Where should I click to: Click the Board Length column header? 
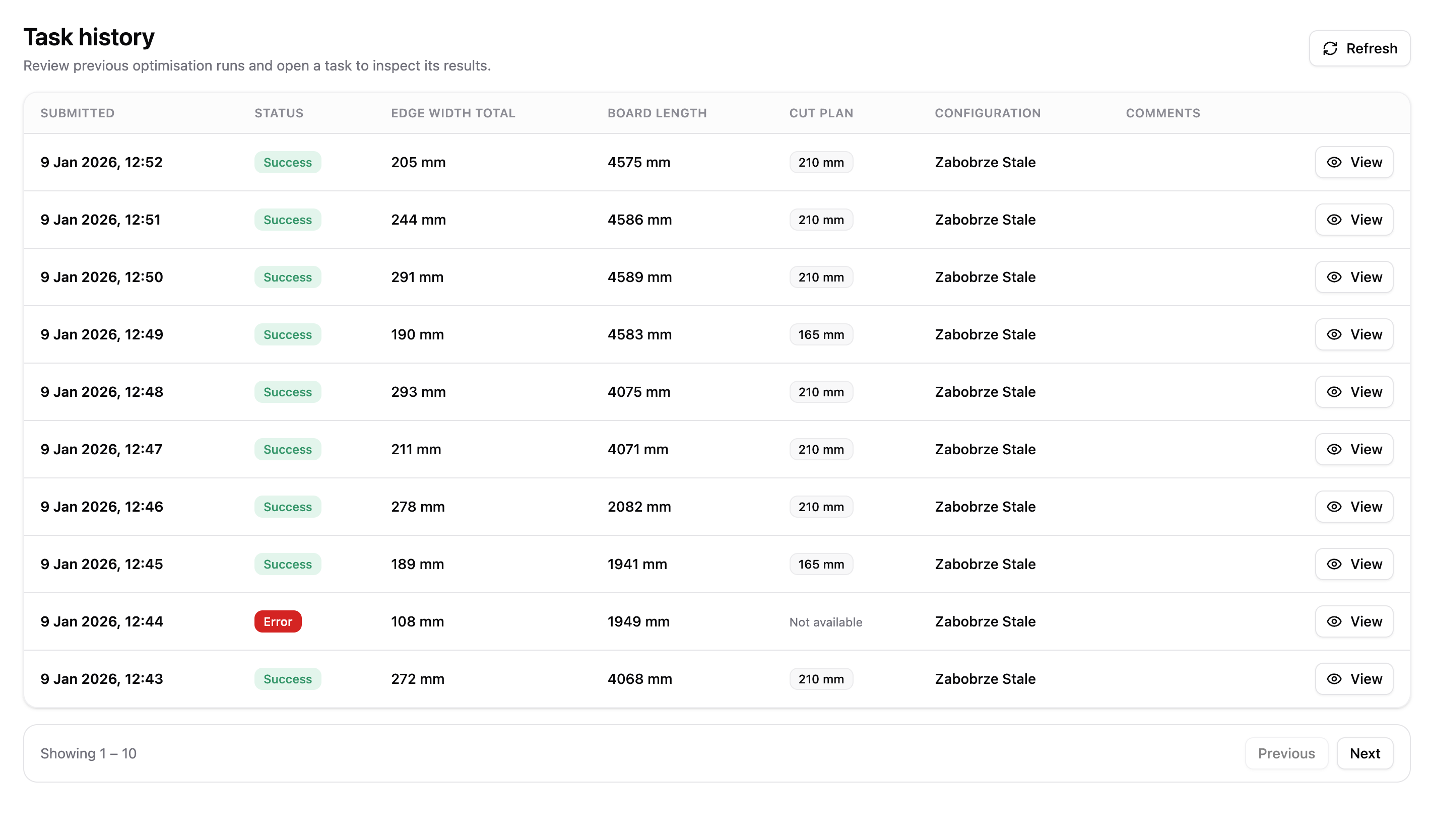point(657,113)
